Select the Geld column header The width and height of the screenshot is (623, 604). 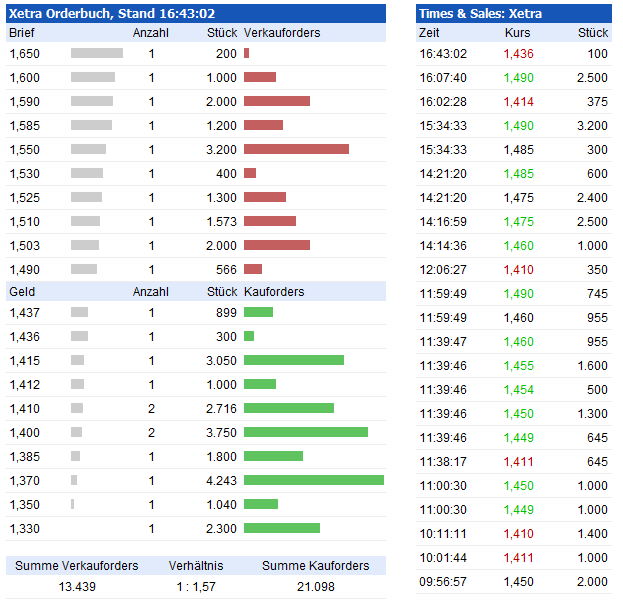click(x=21, y=291)
